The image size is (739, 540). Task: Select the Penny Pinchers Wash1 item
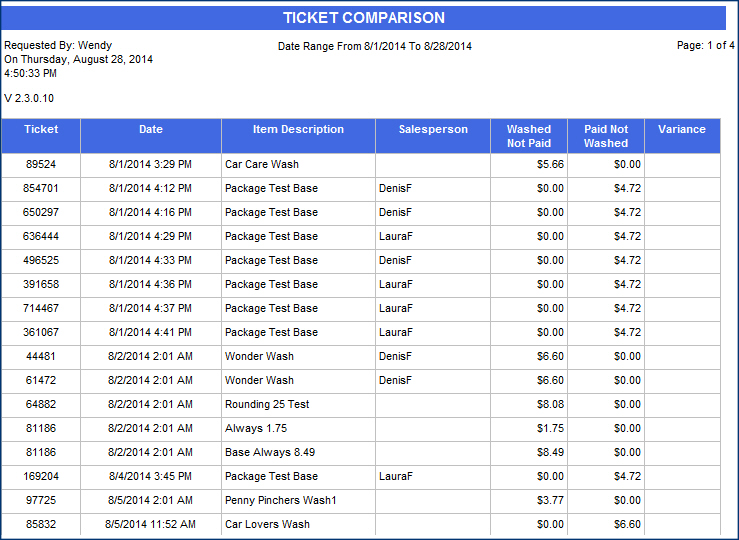tap(280, 500)
